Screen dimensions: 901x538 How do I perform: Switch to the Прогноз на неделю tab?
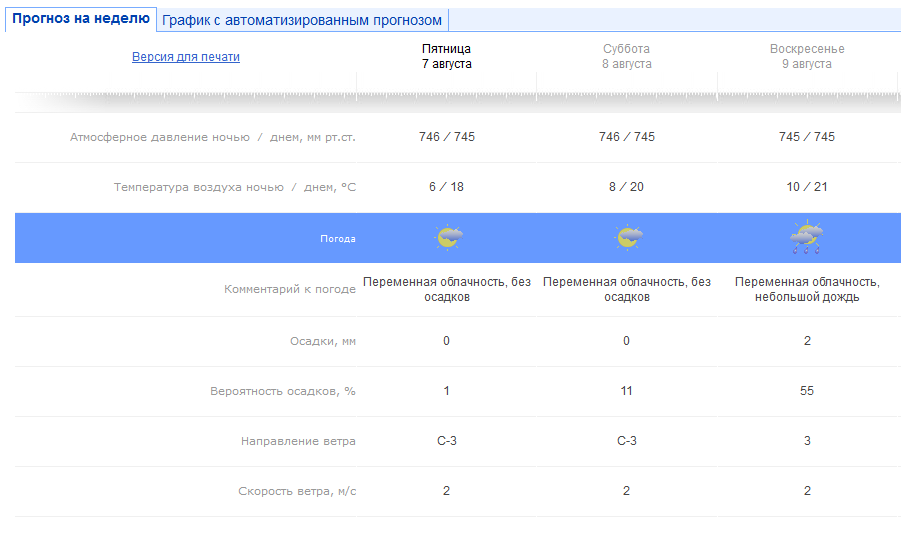point(81,19)
